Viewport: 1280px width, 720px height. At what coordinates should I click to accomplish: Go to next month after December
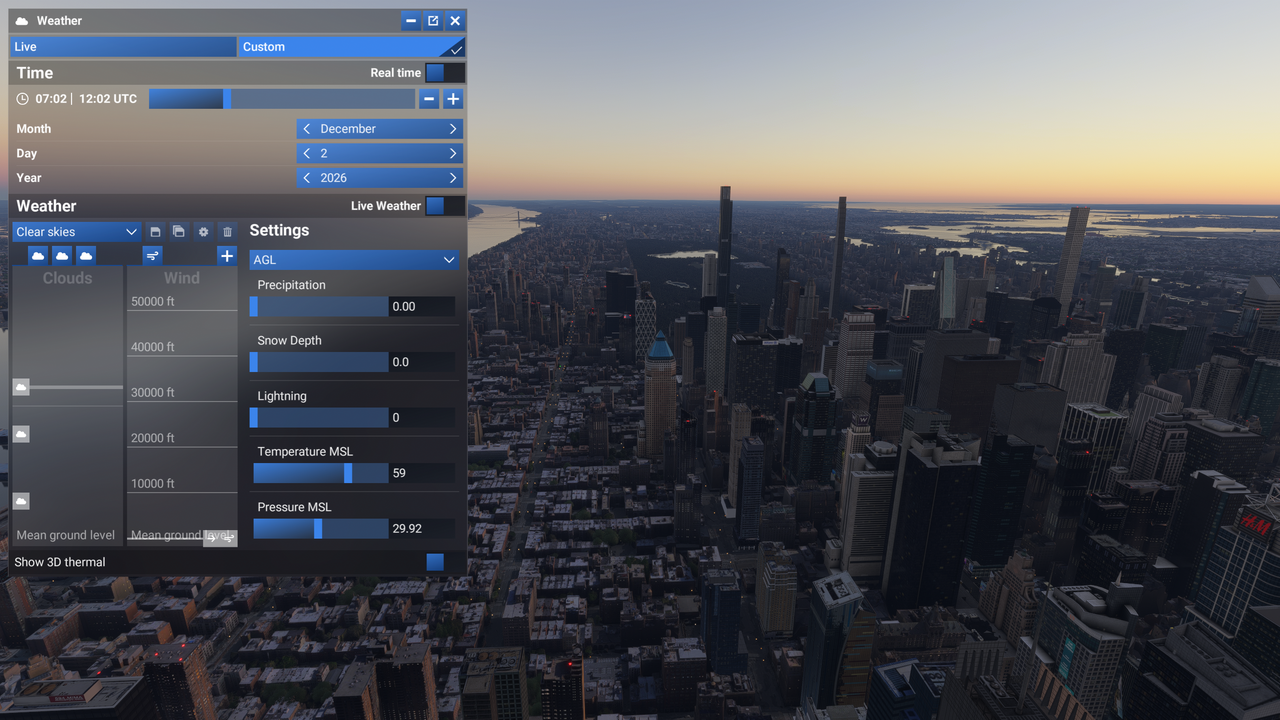tap(453, 129)
